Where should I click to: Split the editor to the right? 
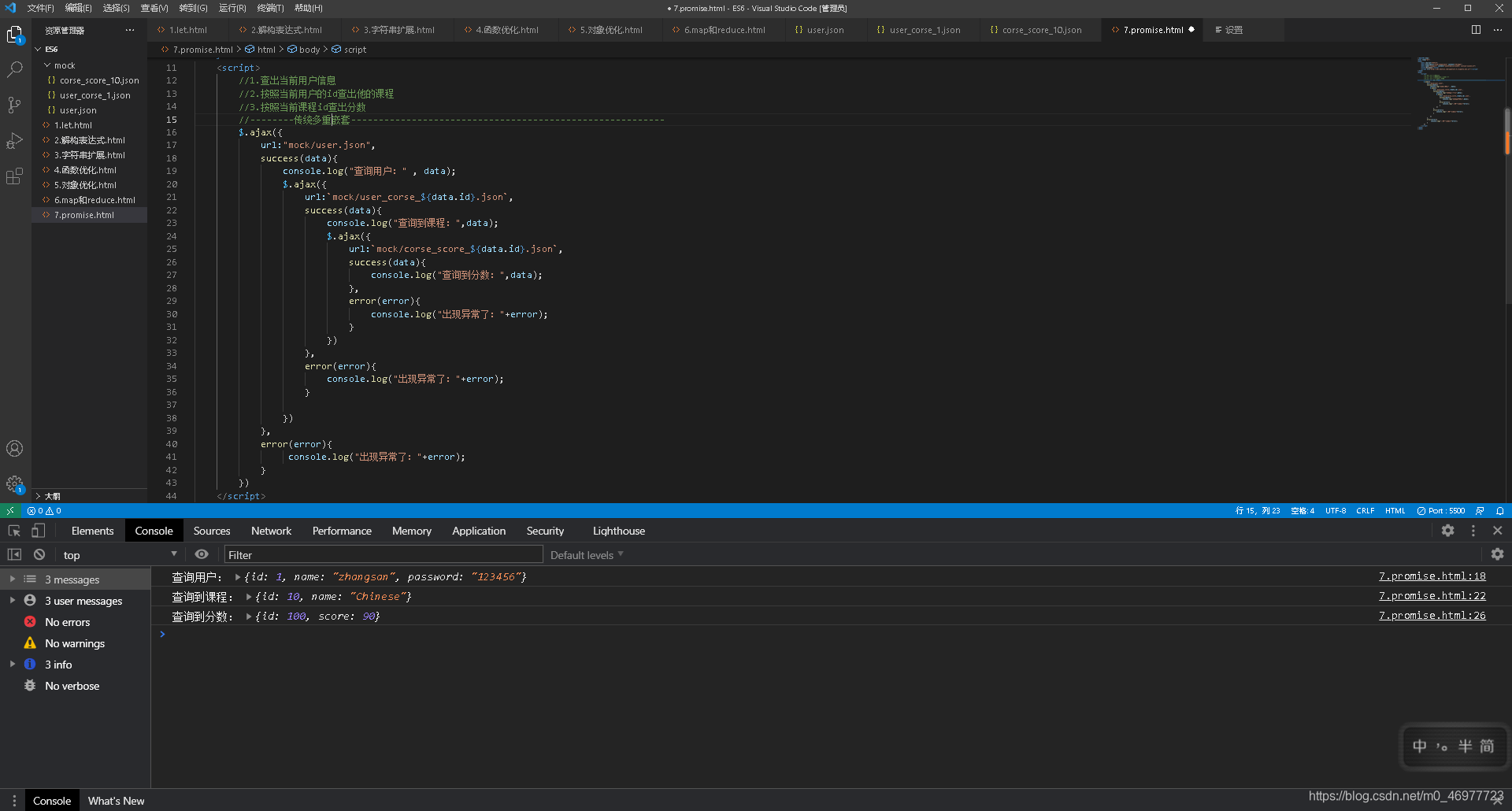1476,30
